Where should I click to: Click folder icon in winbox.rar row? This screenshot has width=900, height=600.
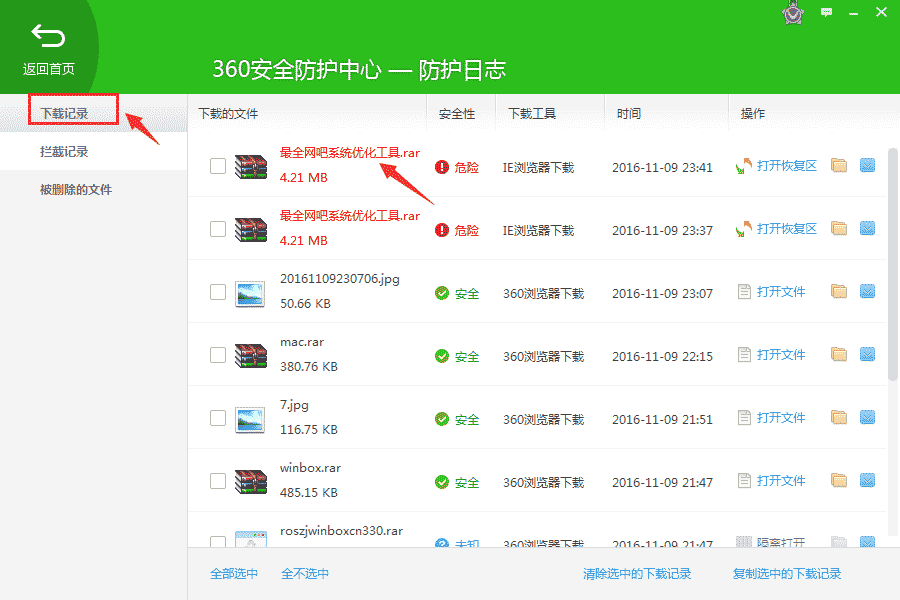click(x=838, y=481)
